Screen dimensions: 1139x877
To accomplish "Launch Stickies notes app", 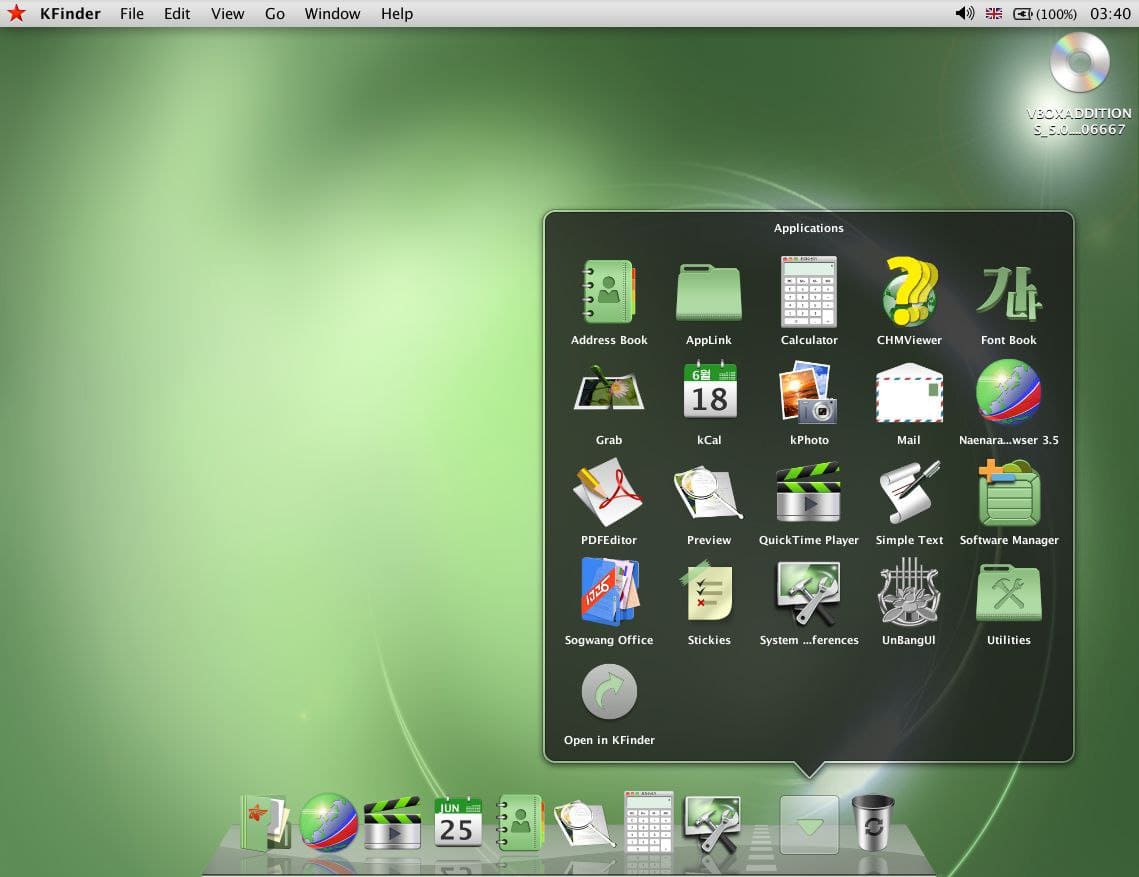I will [x=709, y=592].
